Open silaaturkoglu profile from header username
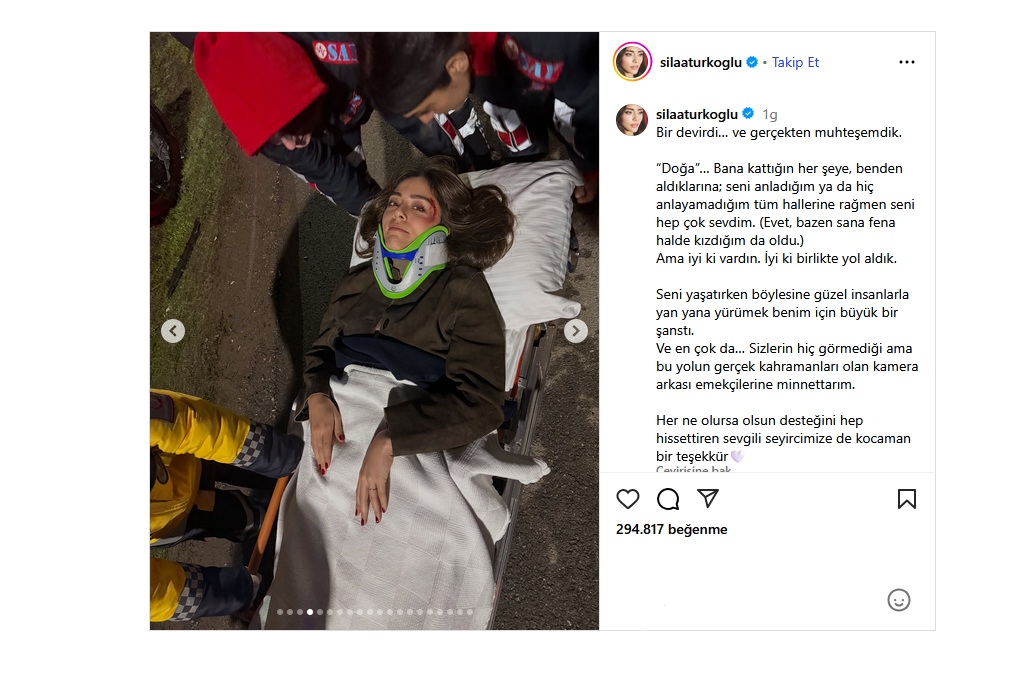The width and height of the screenshot is (1016, 675). pos(700,62)
